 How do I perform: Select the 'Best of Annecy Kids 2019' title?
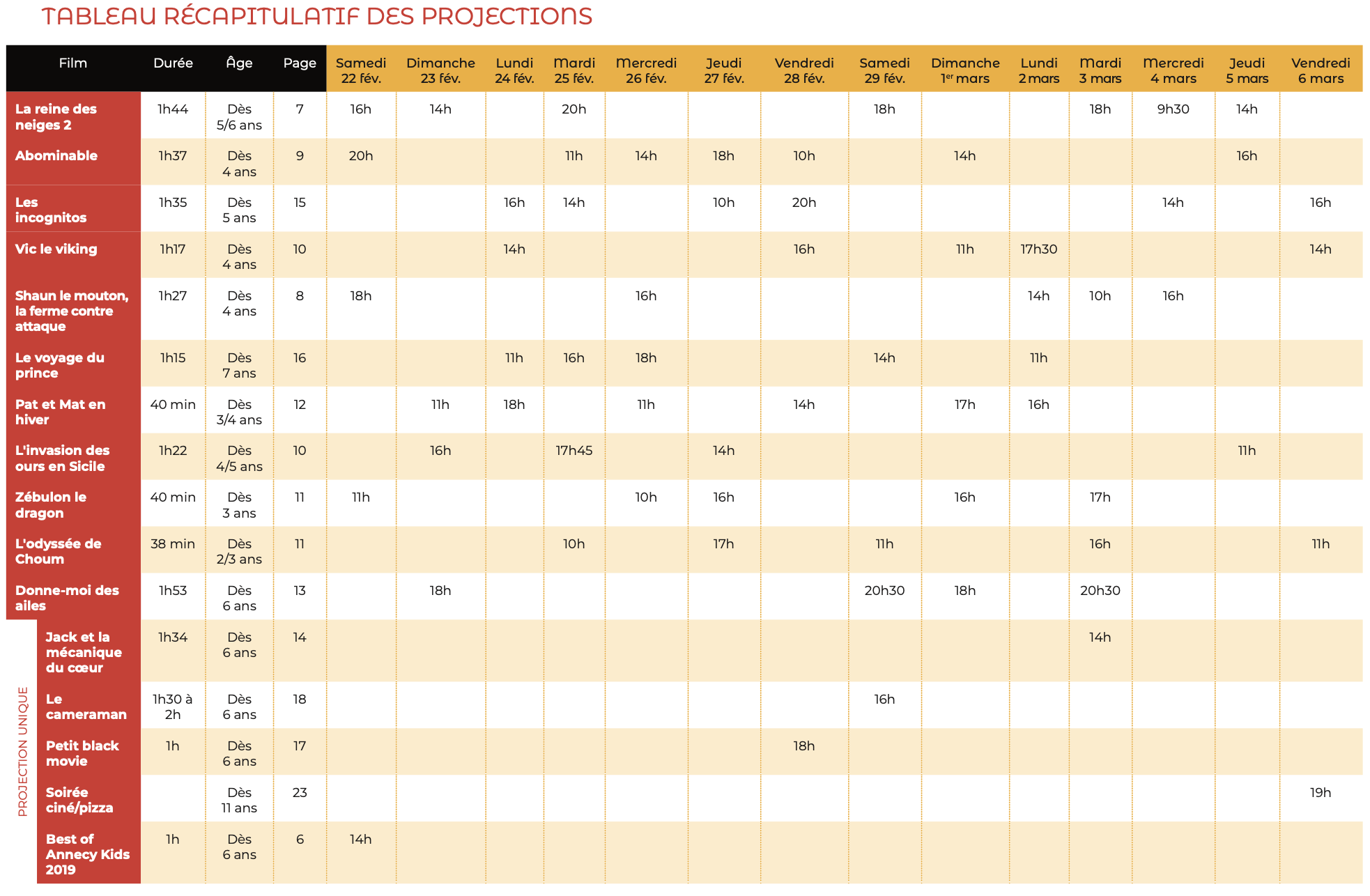[87, 854]
